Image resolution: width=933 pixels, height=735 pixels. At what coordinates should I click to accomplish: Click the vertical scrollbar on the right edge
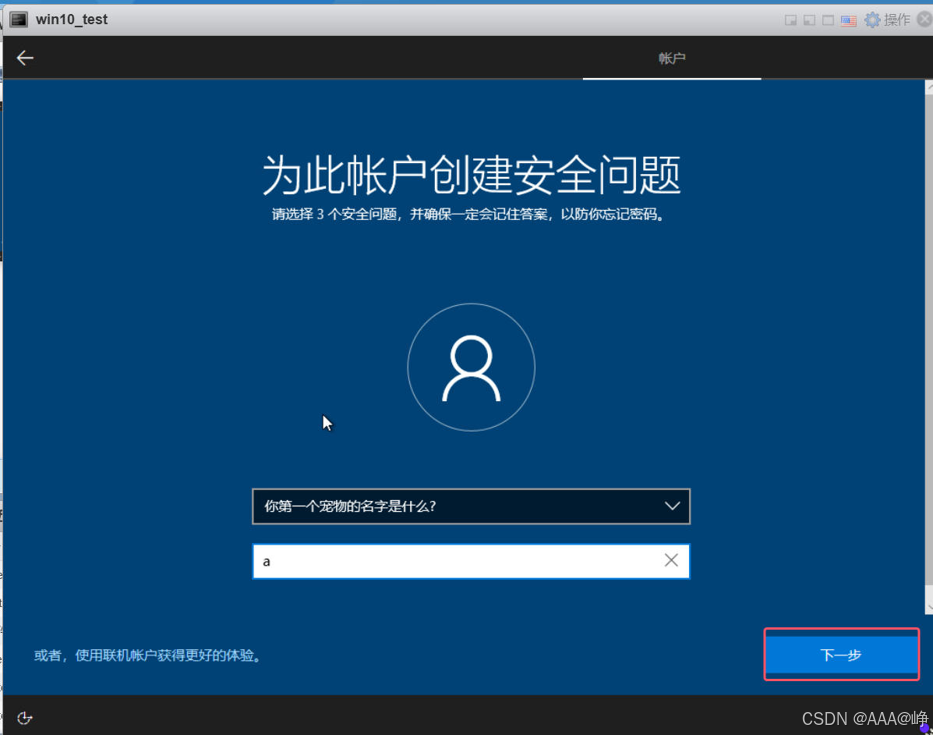pos(929,347)
